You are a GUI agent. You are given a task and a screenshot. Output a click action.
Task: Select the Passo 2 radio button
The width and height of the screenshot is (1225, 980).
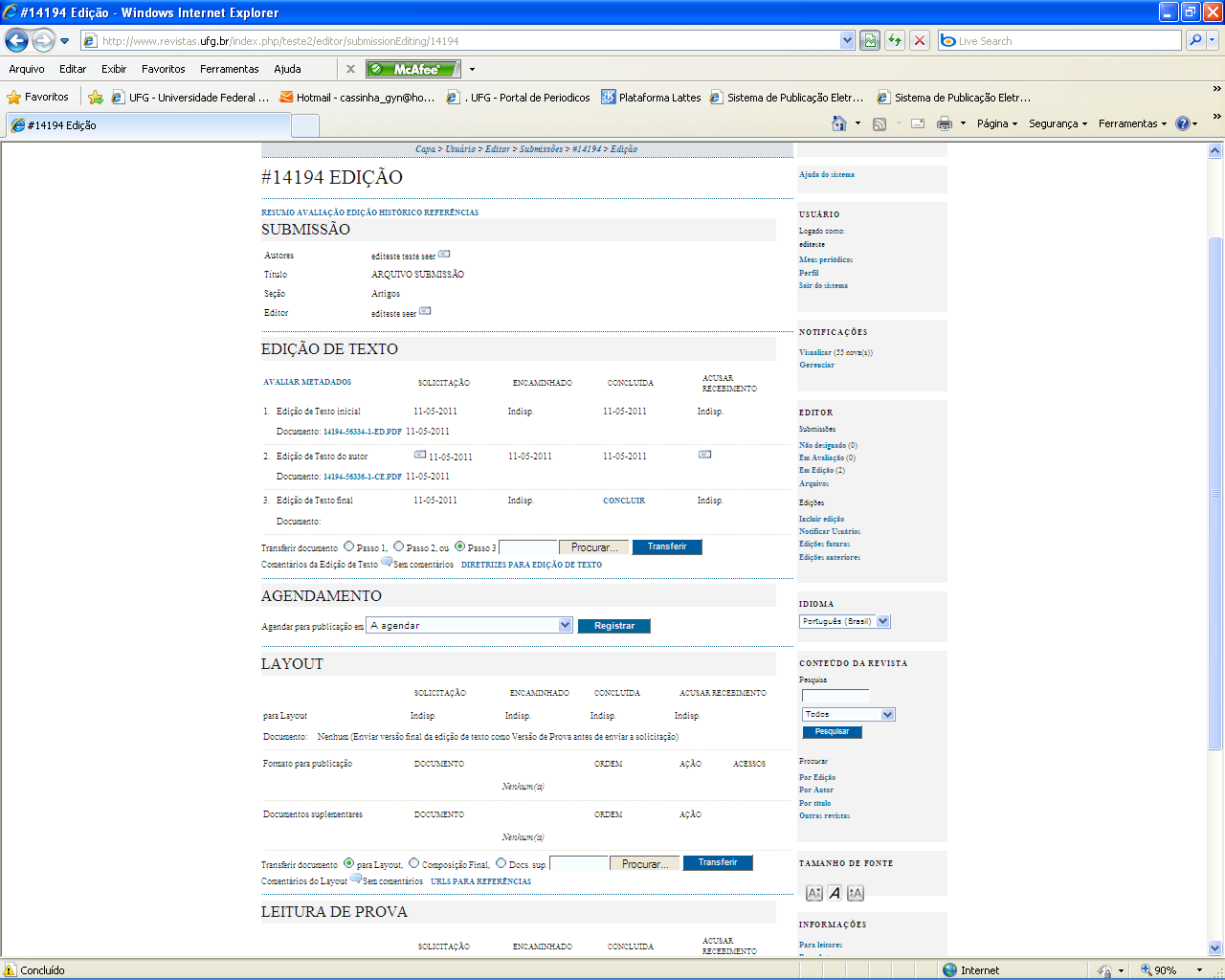click(x=398, y=546)
